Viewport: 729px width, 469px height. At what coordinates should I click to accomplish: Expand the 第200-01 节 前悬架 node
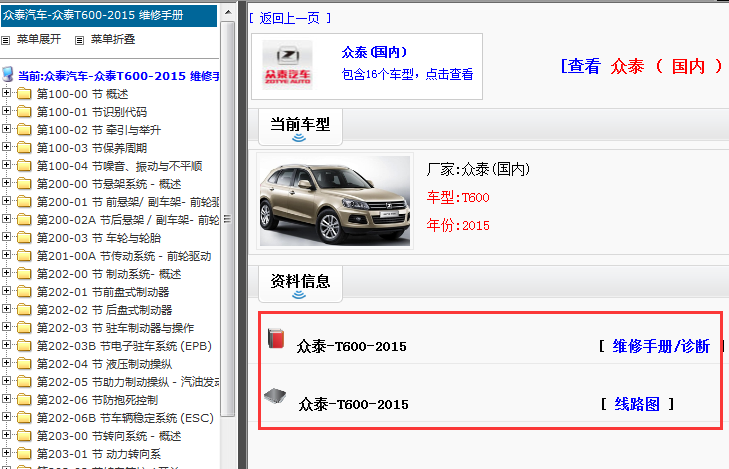(x=6, y=200)
